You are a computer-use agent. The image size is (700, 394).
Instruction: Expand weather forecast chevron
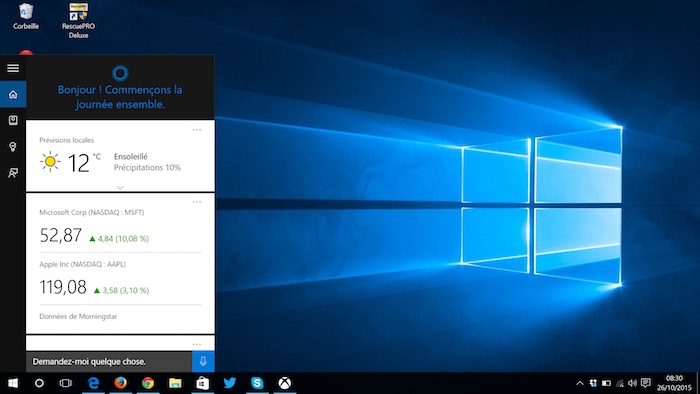pyautogui.click(x=120, y=187)
